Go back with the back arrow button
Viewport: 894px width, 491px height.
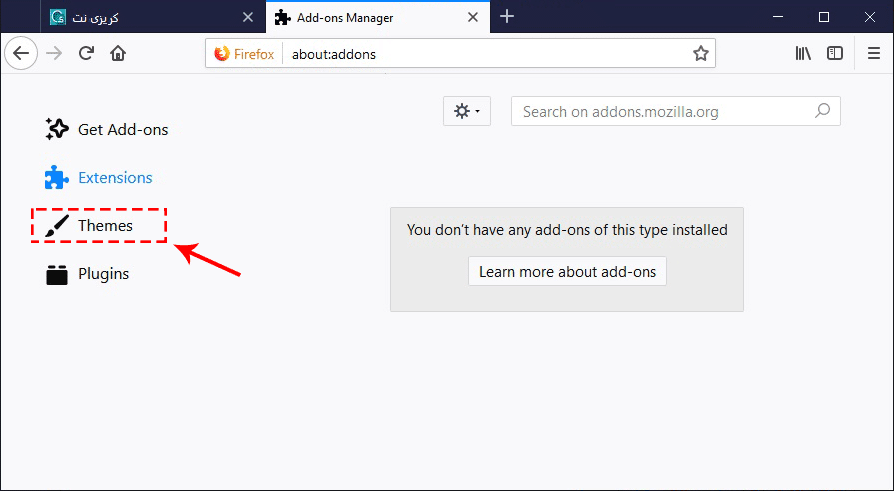(21, 54)
